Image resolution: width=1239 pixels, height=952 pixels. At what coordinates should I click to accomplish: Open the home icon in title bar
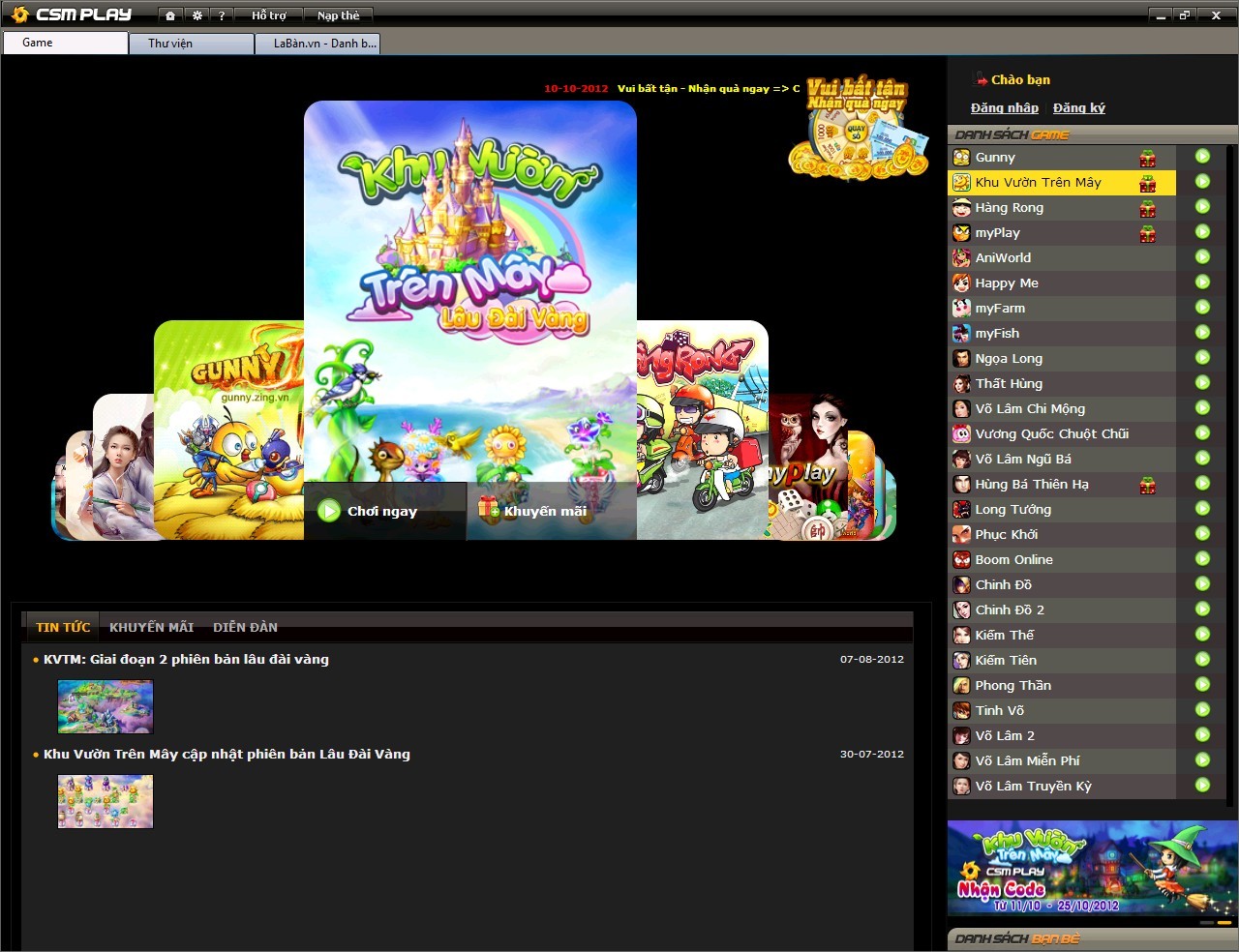170,15
